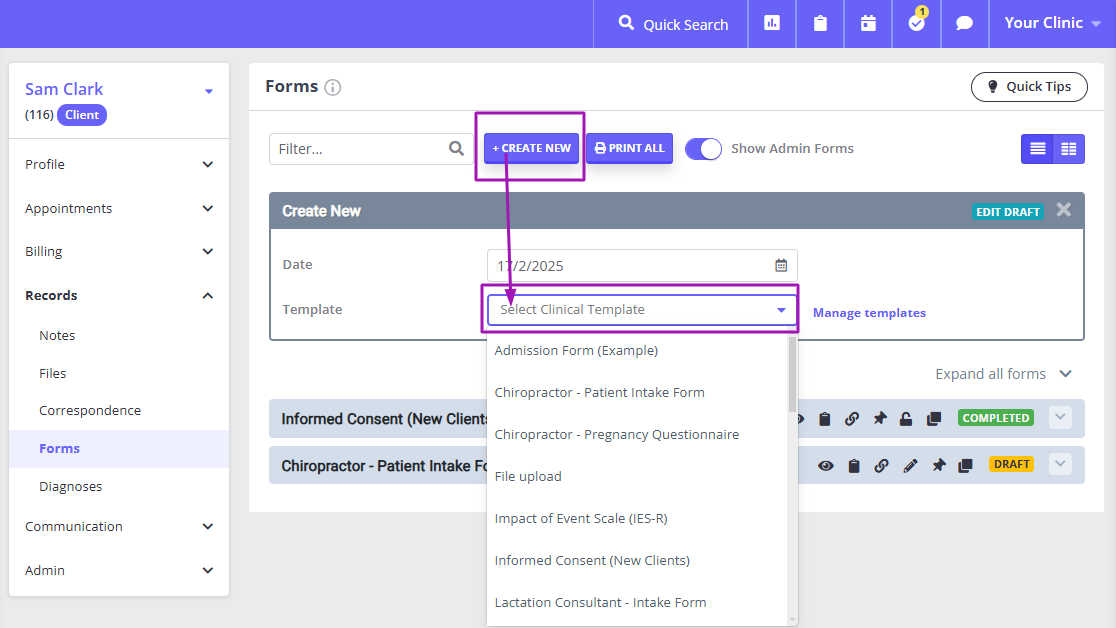Viewport: 1116px width, 628px height.
Task: Open the reports icon in top navigation
Action: (771, 23)
